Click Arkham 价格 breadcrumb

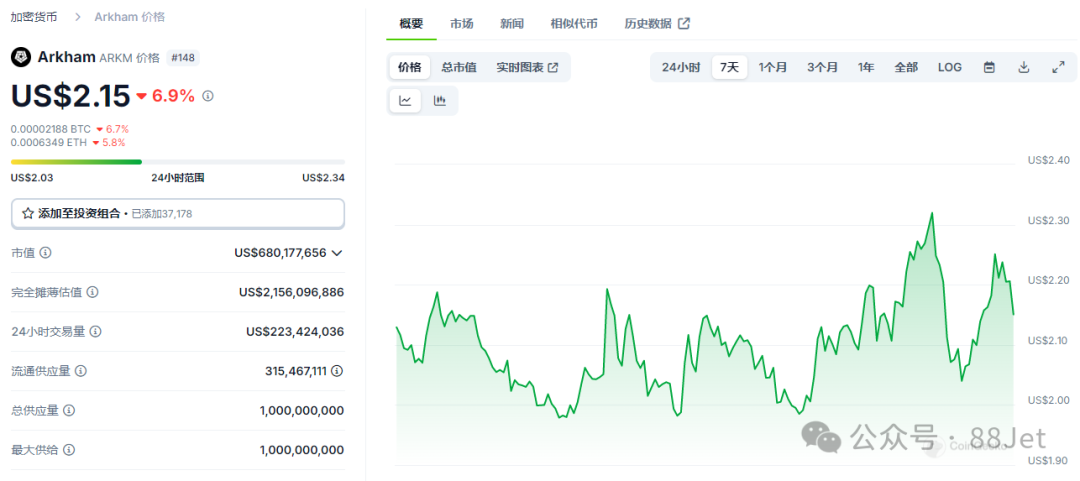[x=129, y=17]
